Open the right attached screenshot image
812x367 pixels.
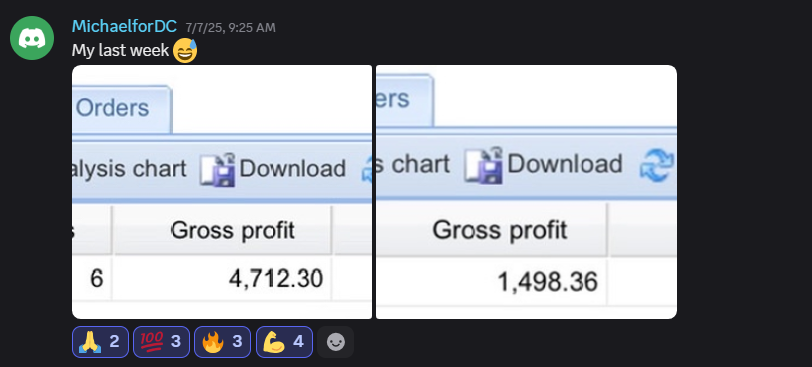[526, 192]
